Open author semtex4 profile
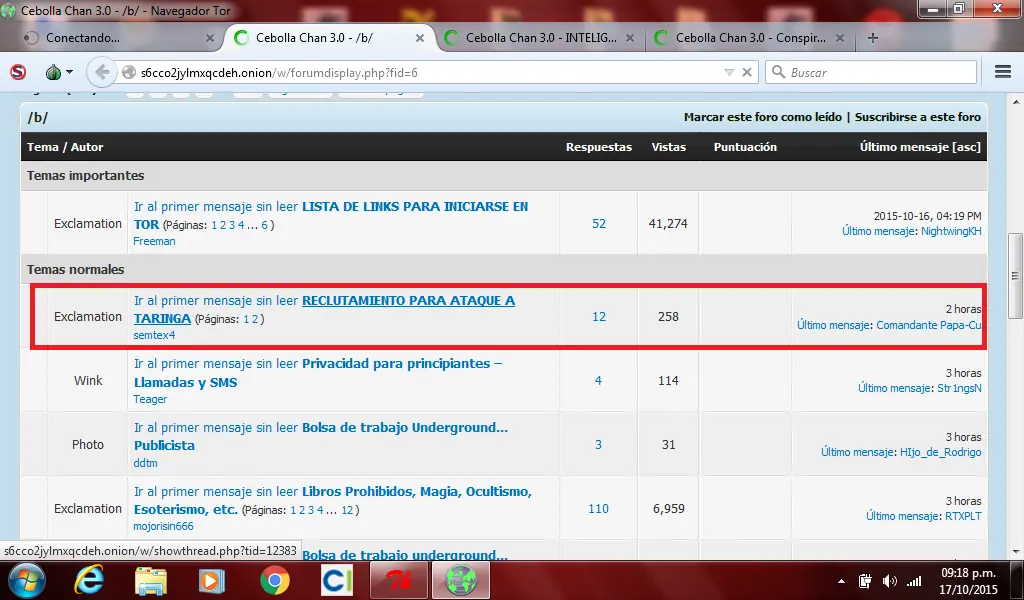Image resolution: width=1024 pixels, height=600 pixels. pyautogui.click(x=154, y=335)
